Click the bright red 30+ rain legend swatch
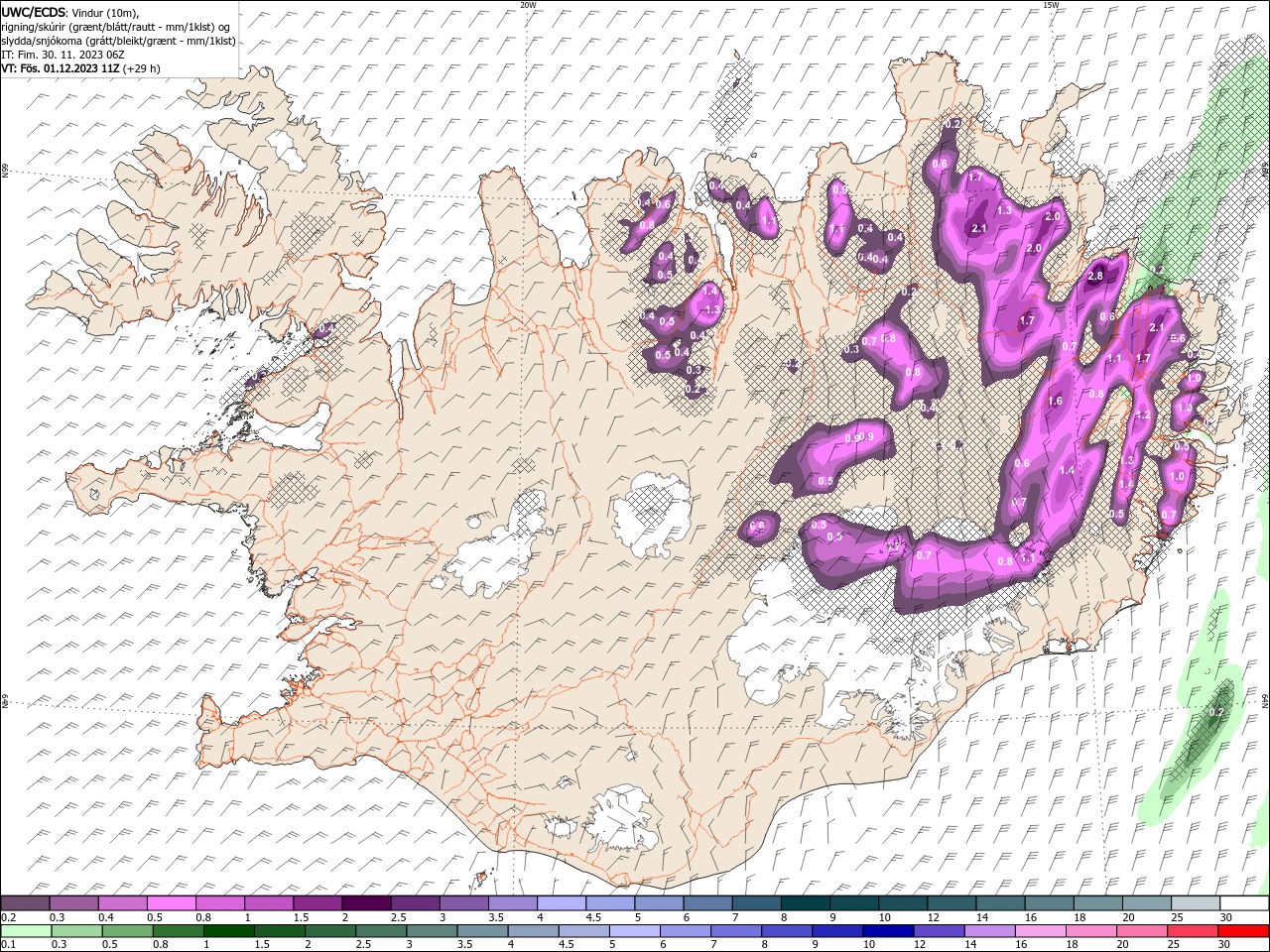 (x=1242, y=931)
